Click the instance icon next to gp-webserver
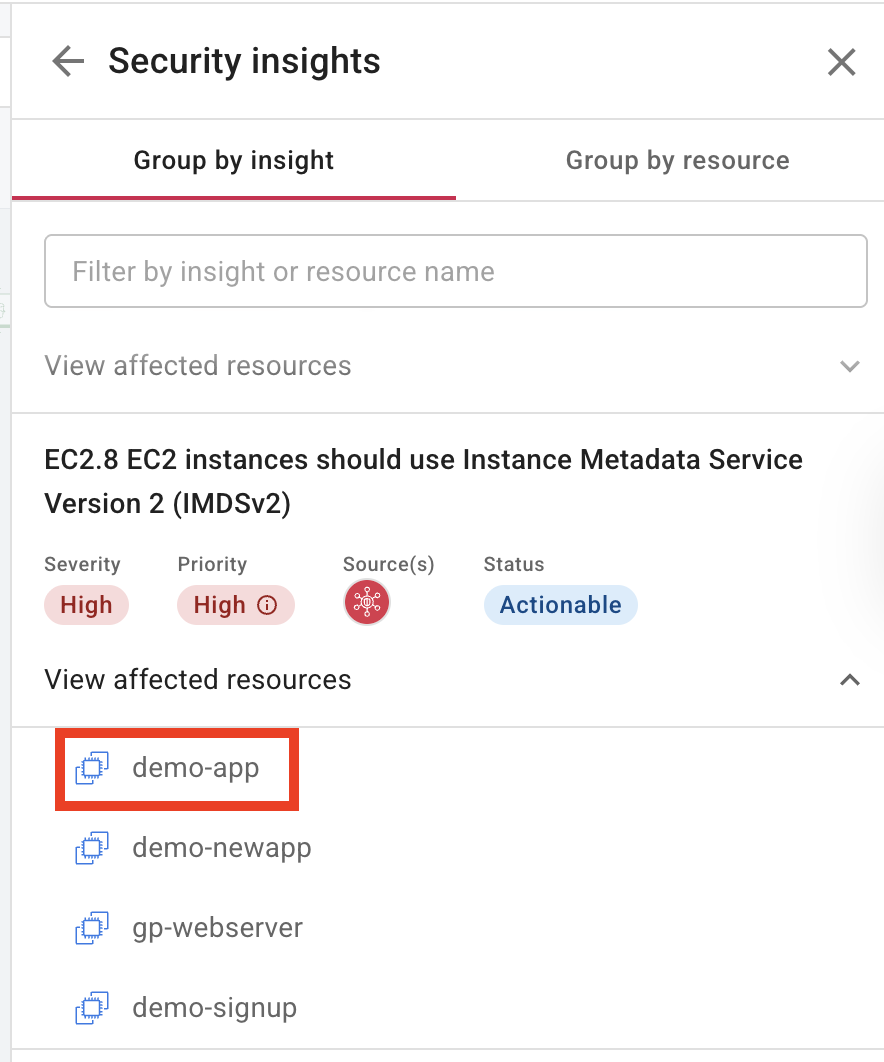Viewport: 884px width, 1062px height. (x=92, y=927)
